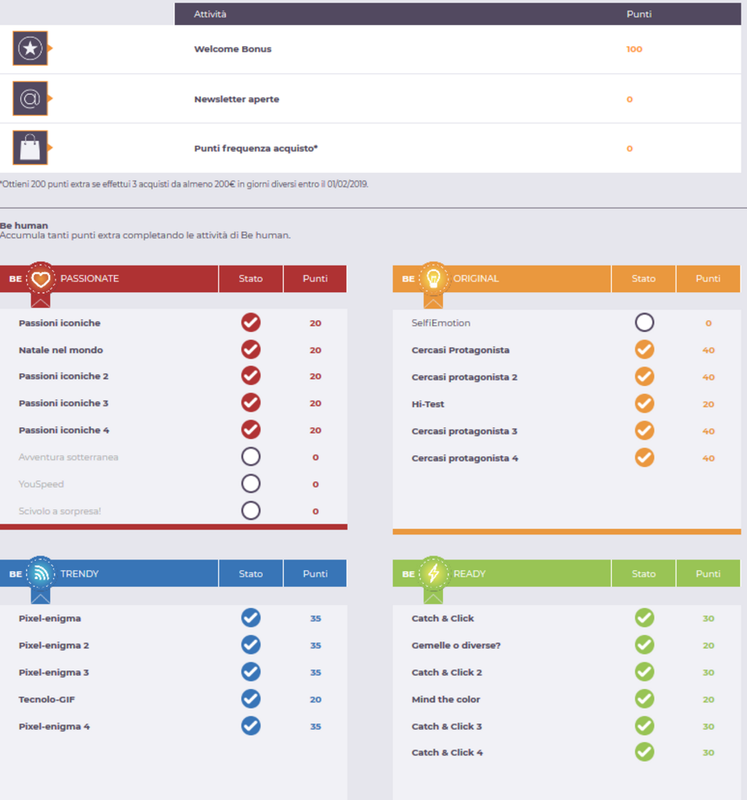Viewport: 747px width, 800px height.
Task: Click the 20 points value for Hi-Test
Action: click(x=708, y=404)
